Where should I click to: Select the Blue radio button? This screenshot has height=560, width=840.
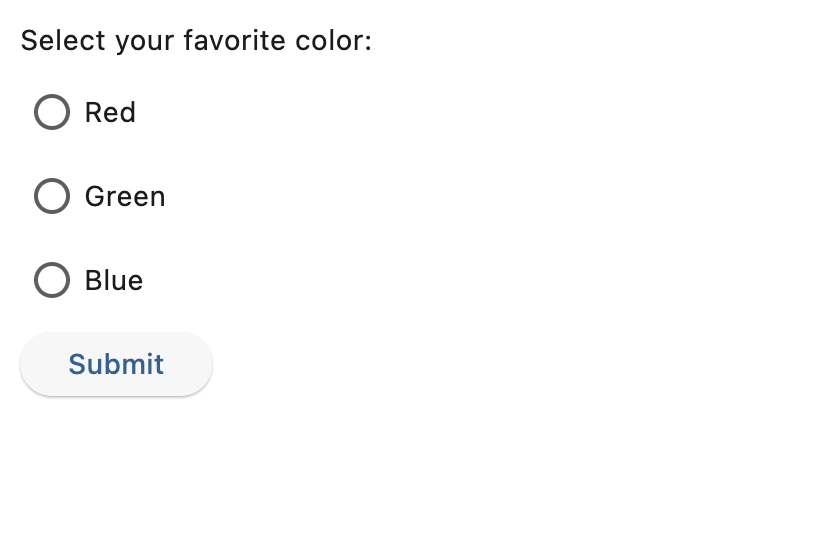pos(52,280)
